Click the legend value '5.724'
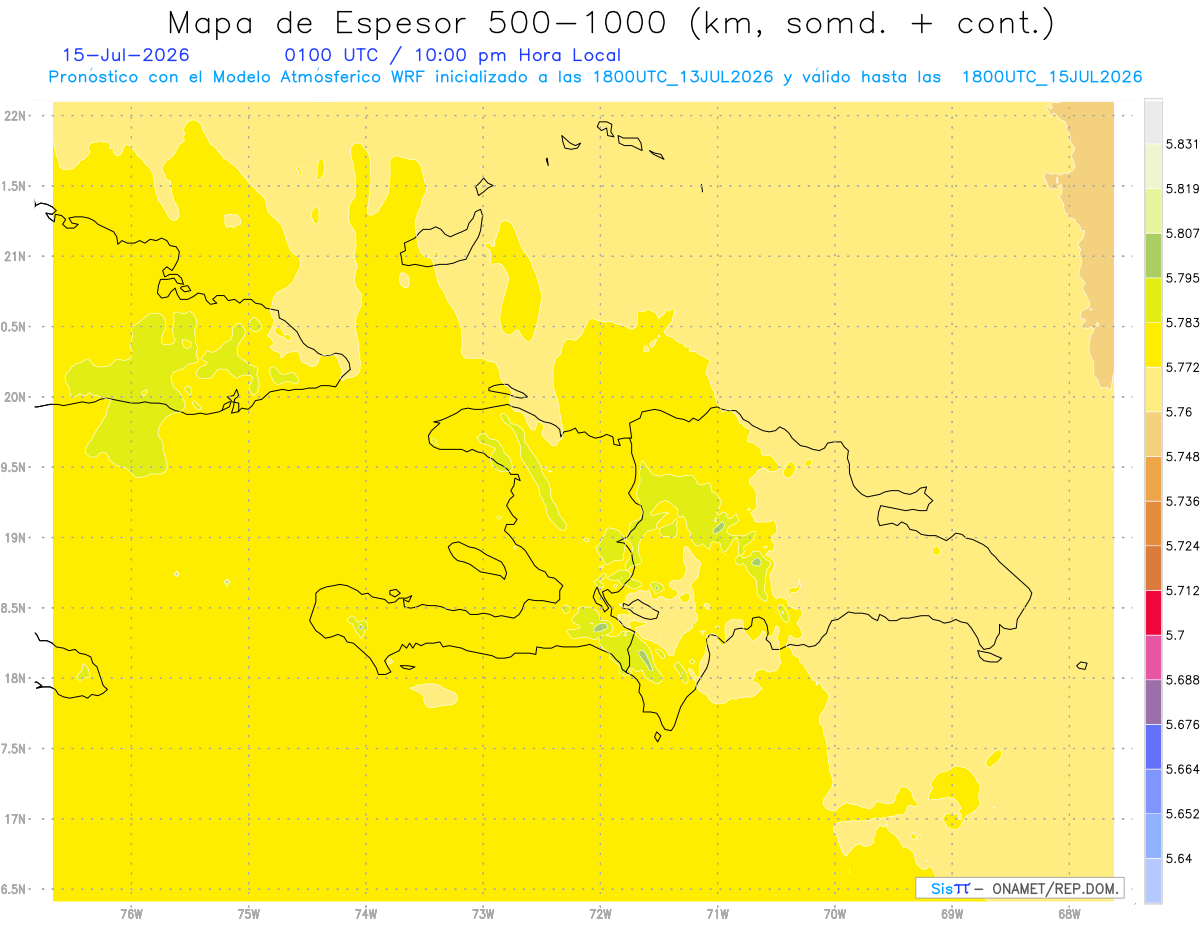The height and width of the screenshot is (927, 1200). [1182, 546]
